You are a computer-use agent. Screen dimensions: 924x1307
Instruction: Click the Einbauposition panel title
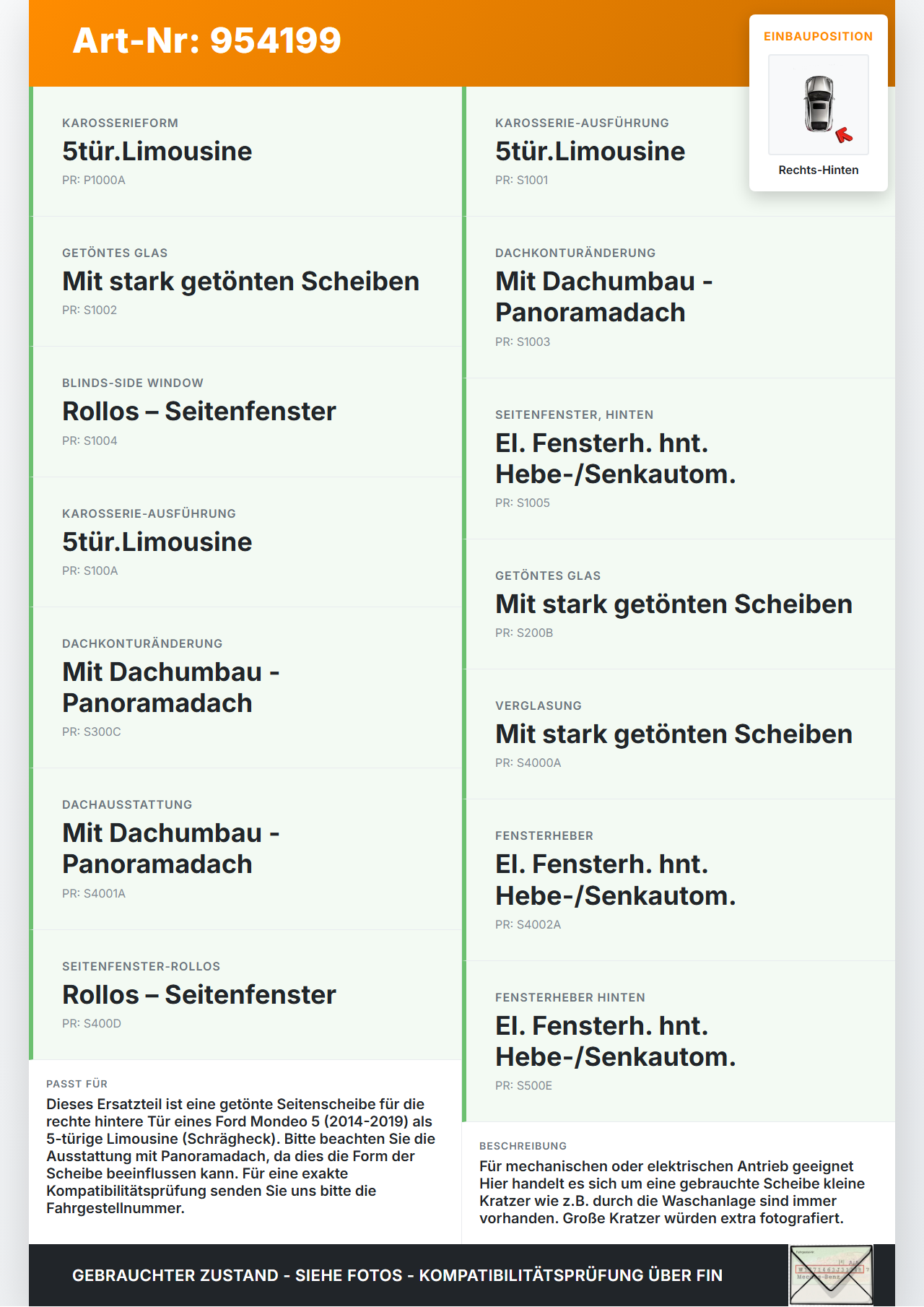point(819,36)
